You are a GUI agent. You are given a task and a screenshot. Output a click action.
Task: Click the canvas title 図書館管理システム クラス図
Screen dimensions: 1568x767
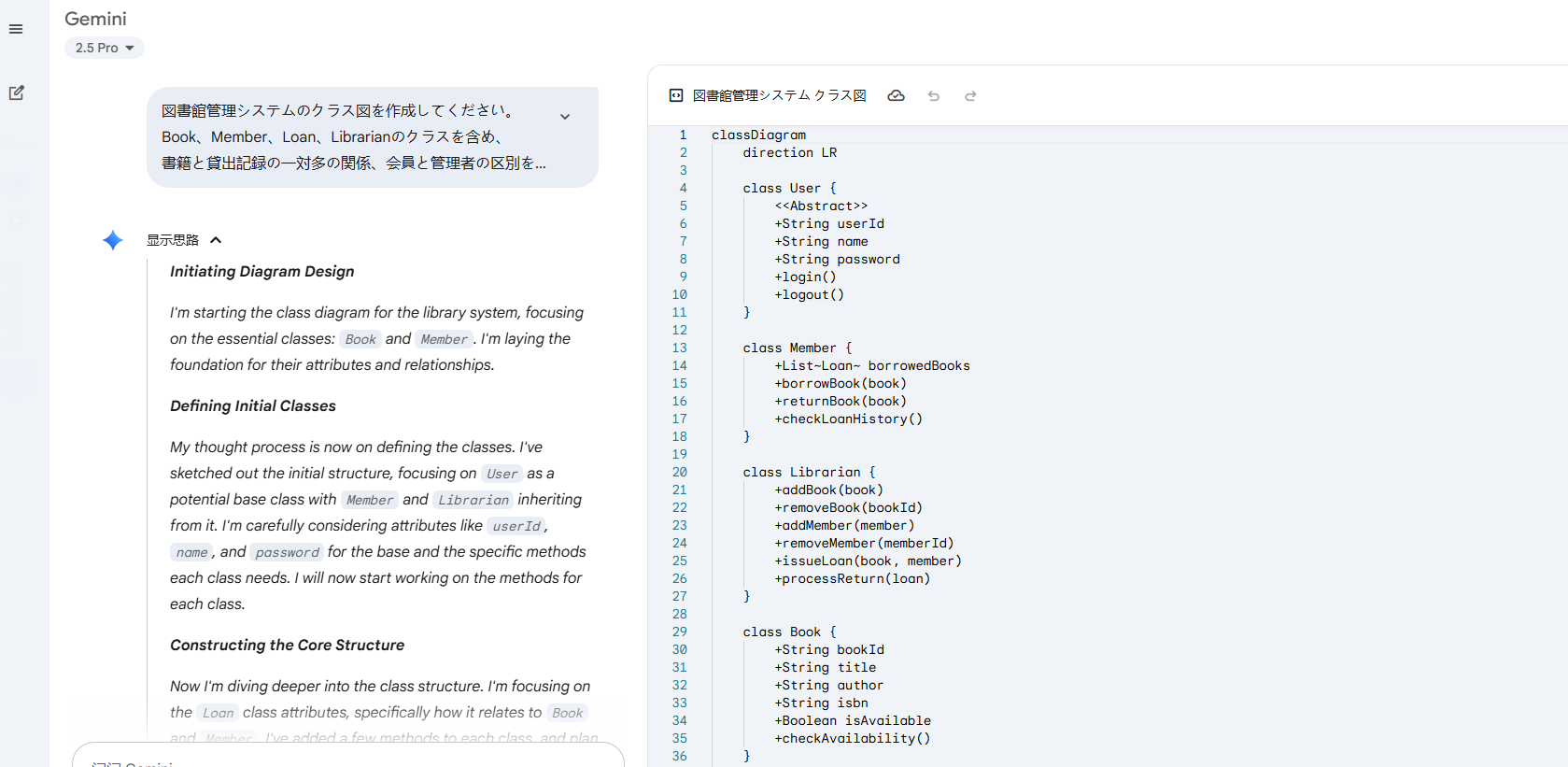pyautogui.click(x=780, y=95)
